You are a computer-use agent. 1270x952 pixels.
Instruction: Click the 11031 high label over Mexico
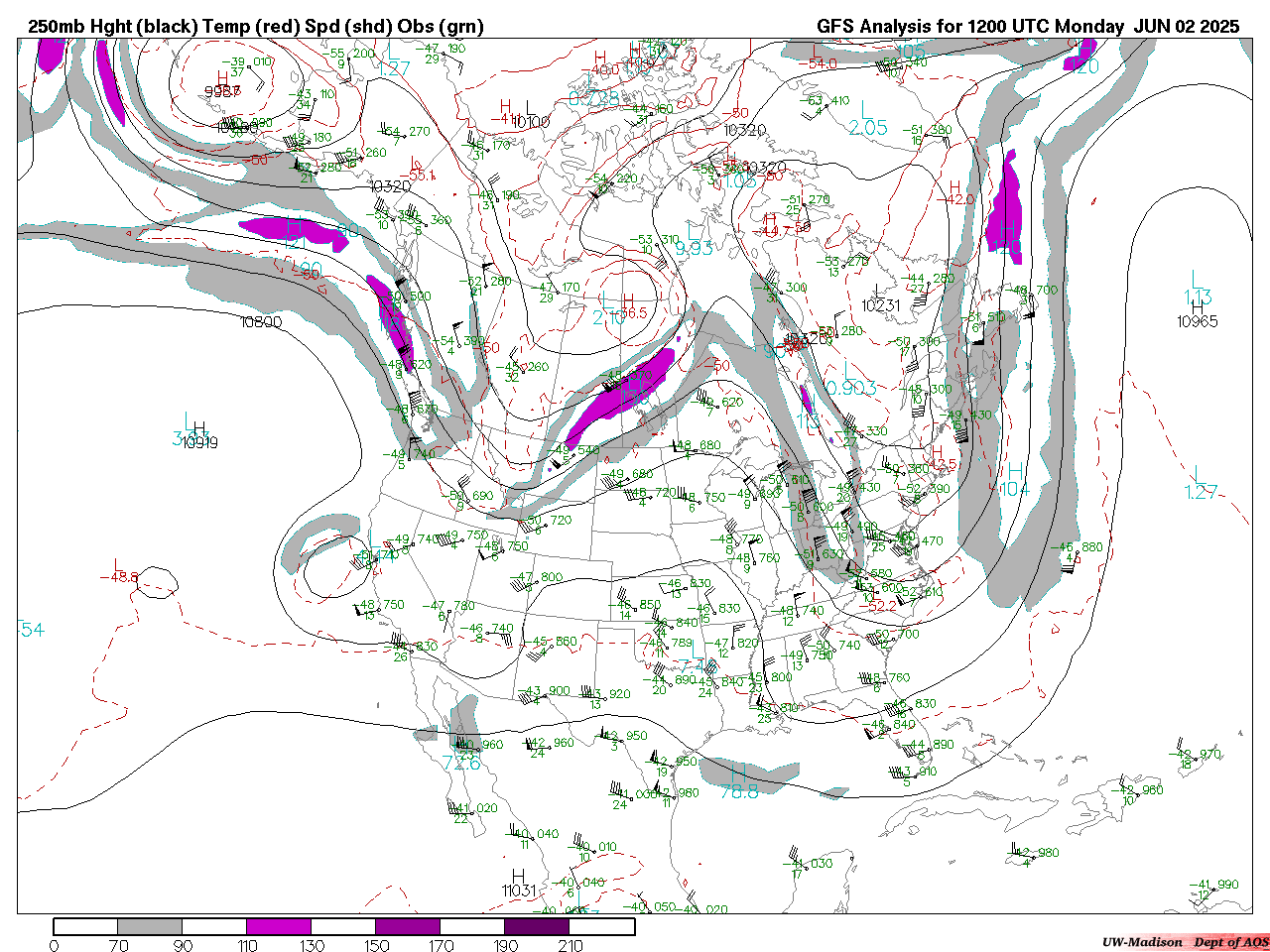point(518,891)
